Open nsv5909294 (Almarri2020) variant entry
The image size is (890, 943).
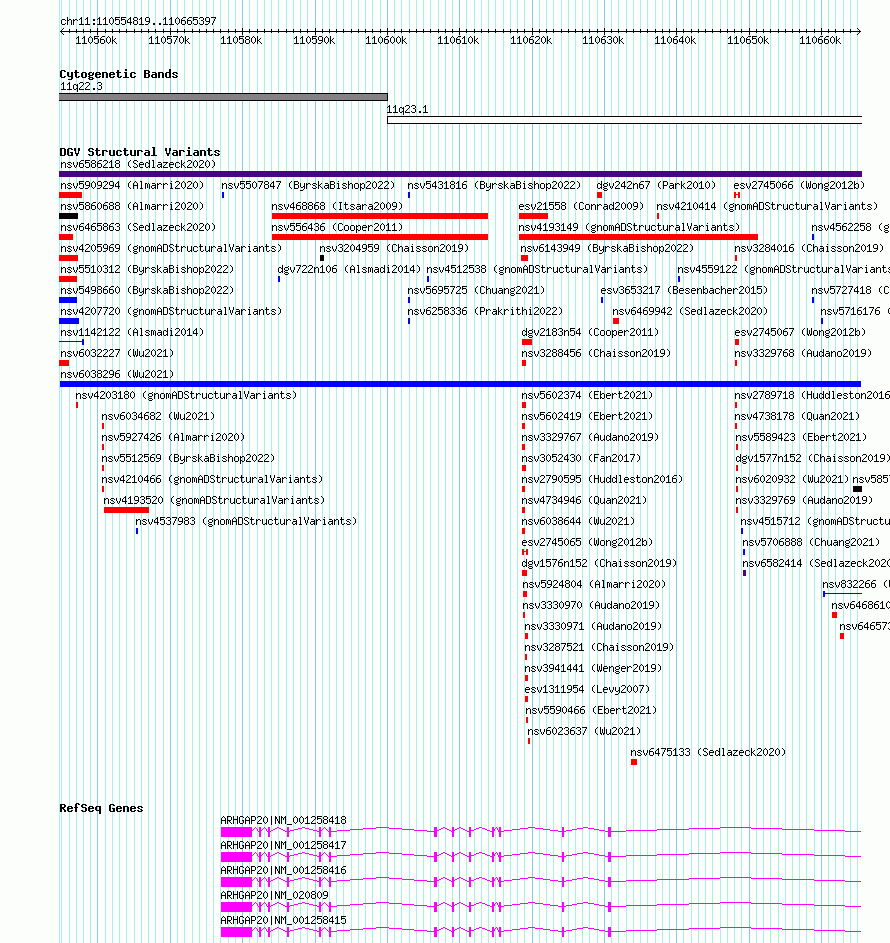click(x=132, y=185)
